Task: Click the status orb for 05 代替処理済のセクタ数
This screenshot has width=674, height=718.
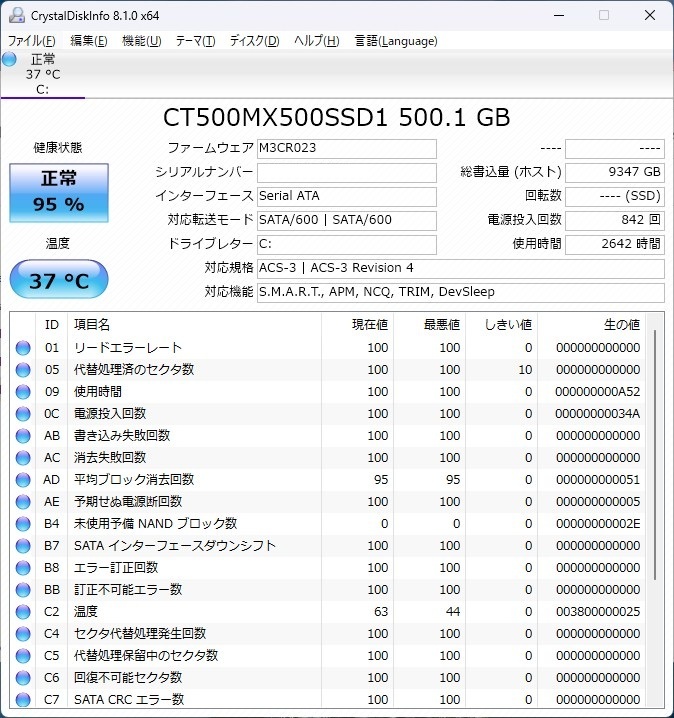Action: pos(23,370)
